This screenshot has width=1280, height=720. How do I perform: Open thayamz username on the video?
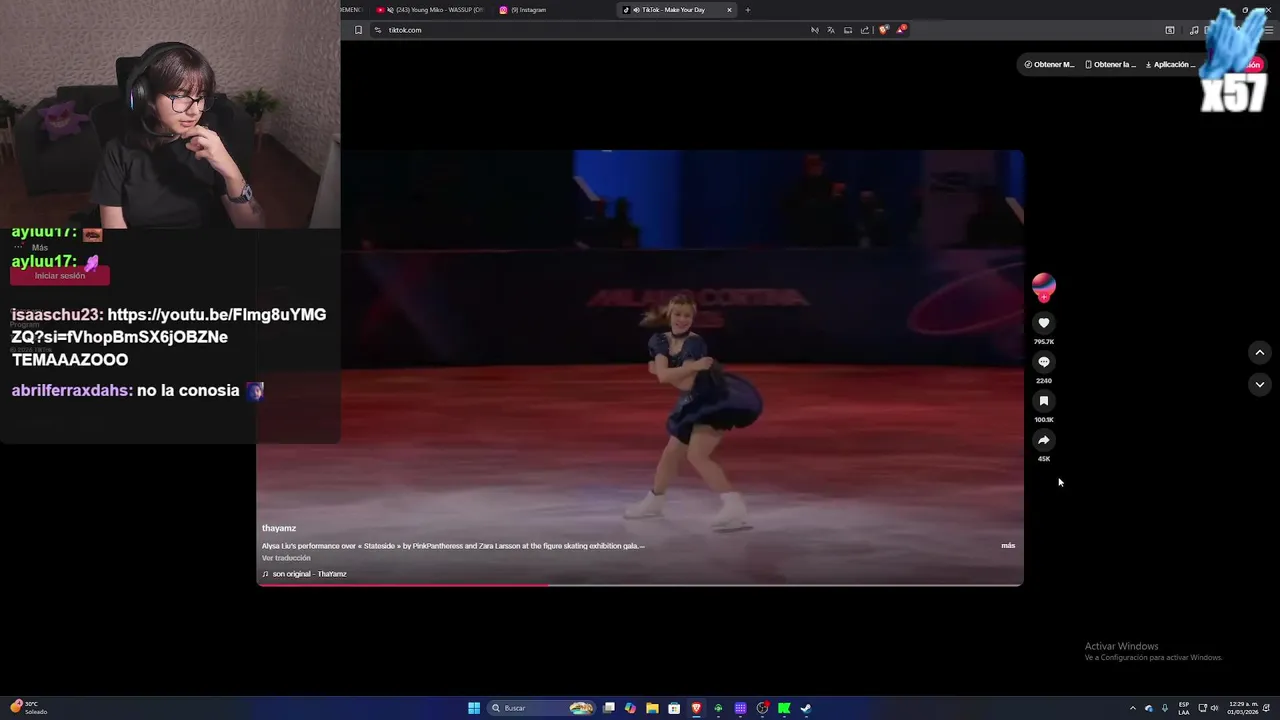click(279, 528)
